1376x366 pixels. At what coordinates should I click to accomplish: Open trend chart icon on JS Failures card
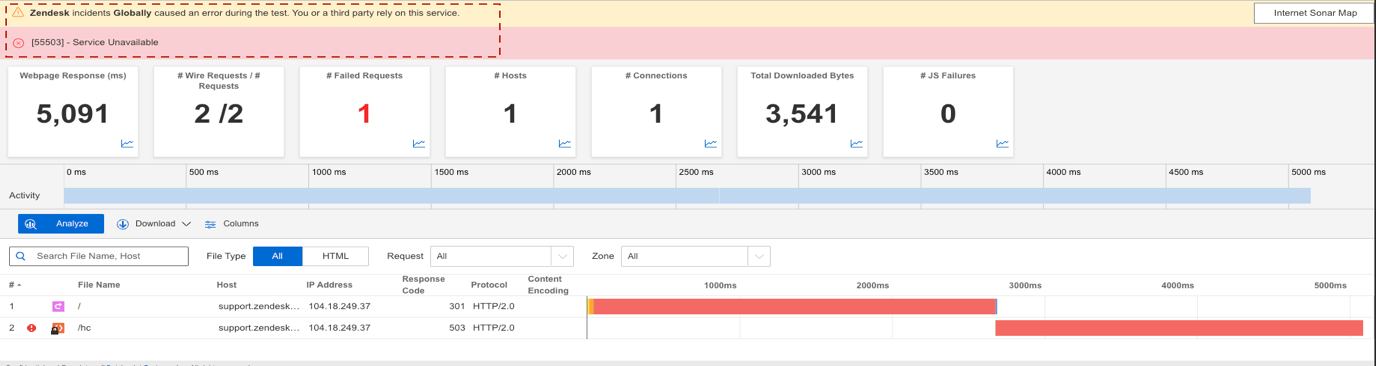click(1003, 144)
